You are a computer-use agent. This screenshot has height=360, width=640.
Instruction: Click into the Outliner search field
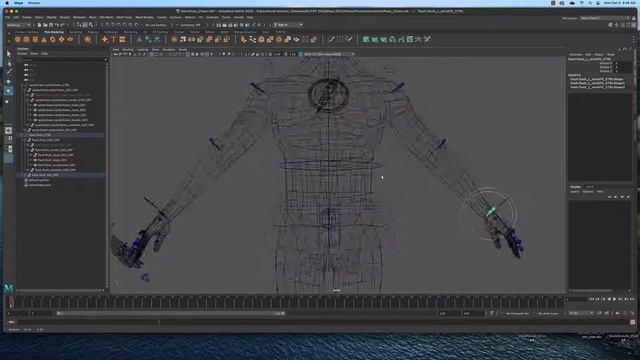point(64,60)
